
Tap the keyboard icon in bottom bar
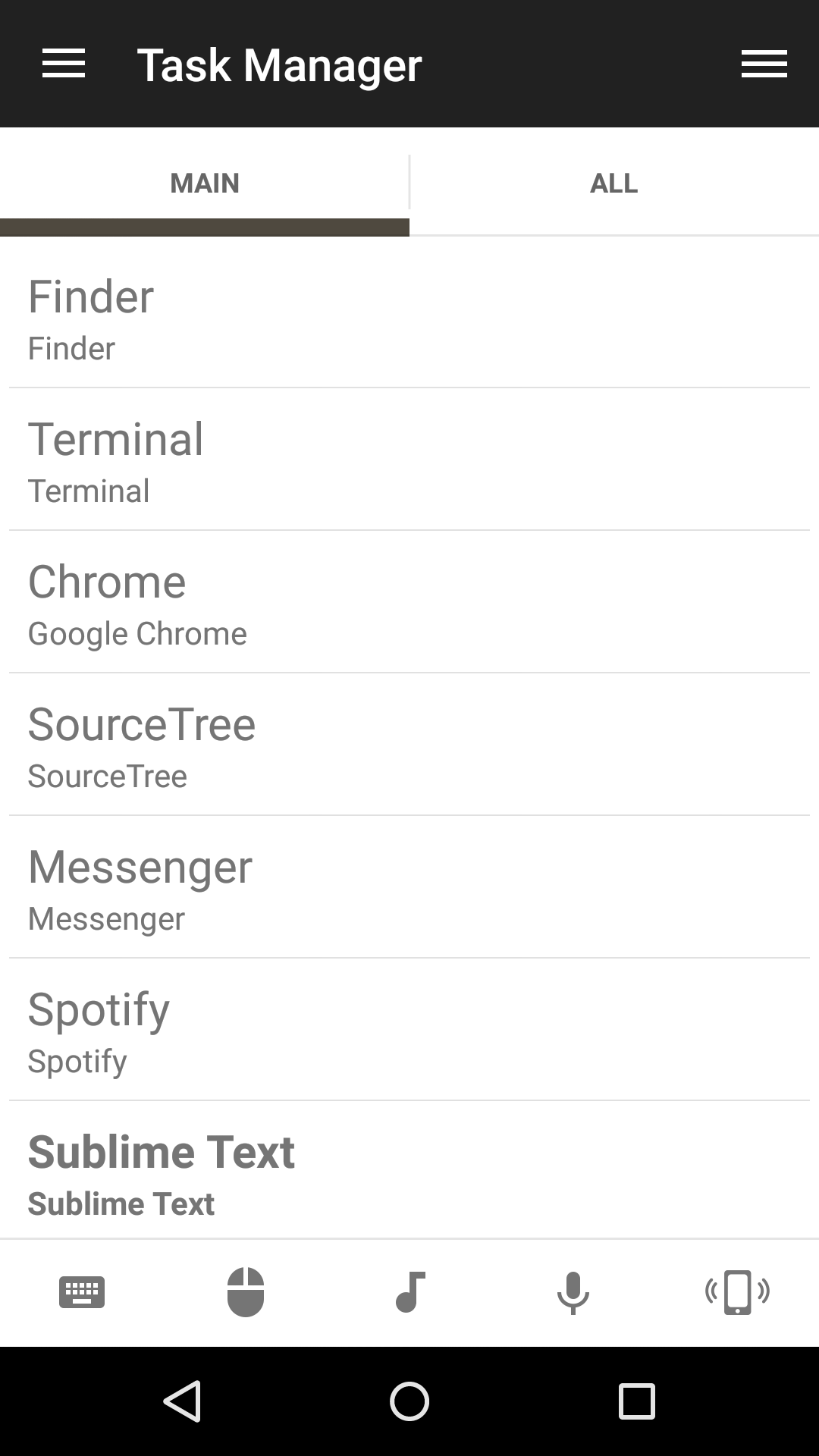tap(82, 1292)
